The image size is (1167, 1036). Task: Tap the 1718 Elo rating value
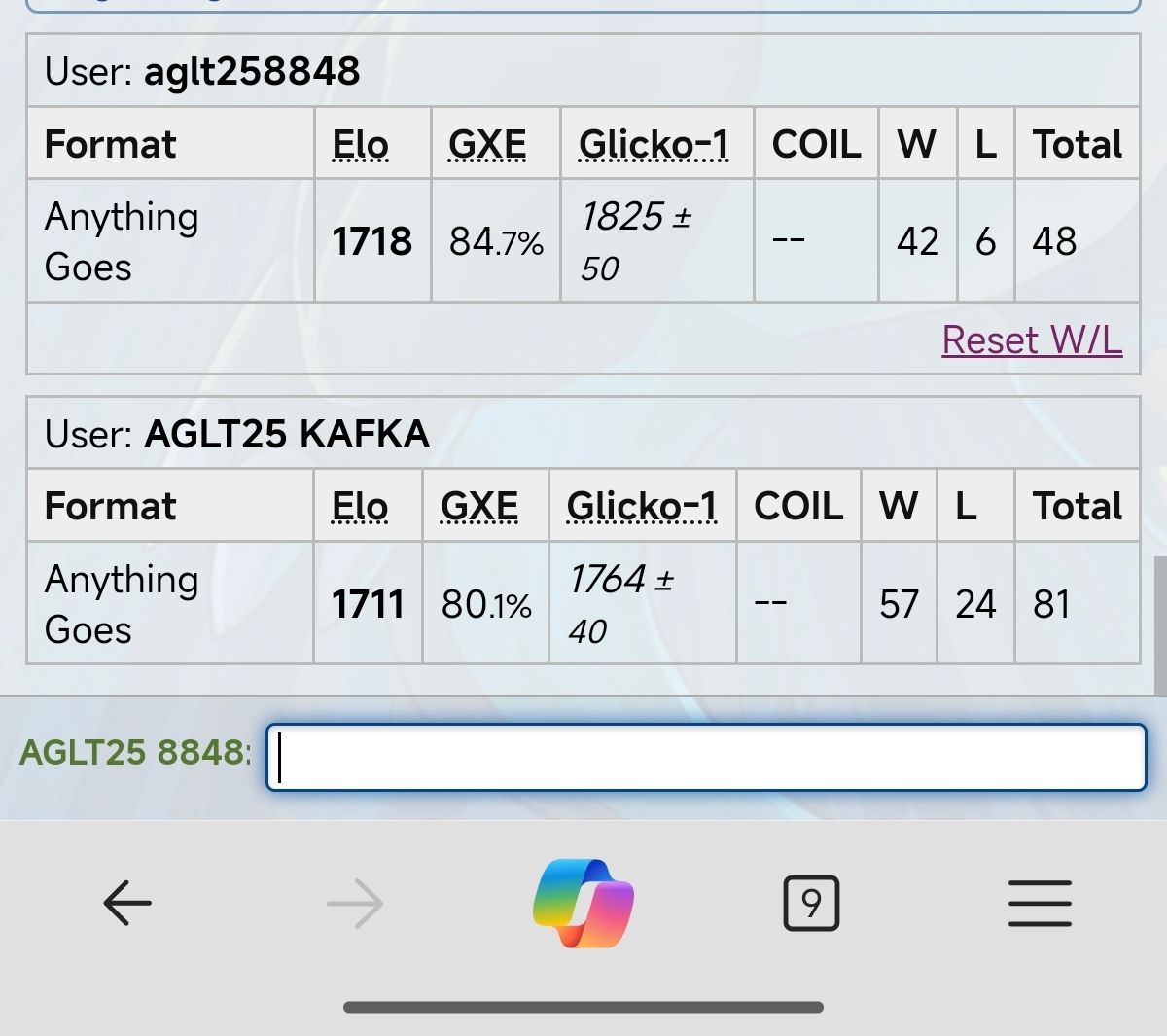[x=371, y=241]
